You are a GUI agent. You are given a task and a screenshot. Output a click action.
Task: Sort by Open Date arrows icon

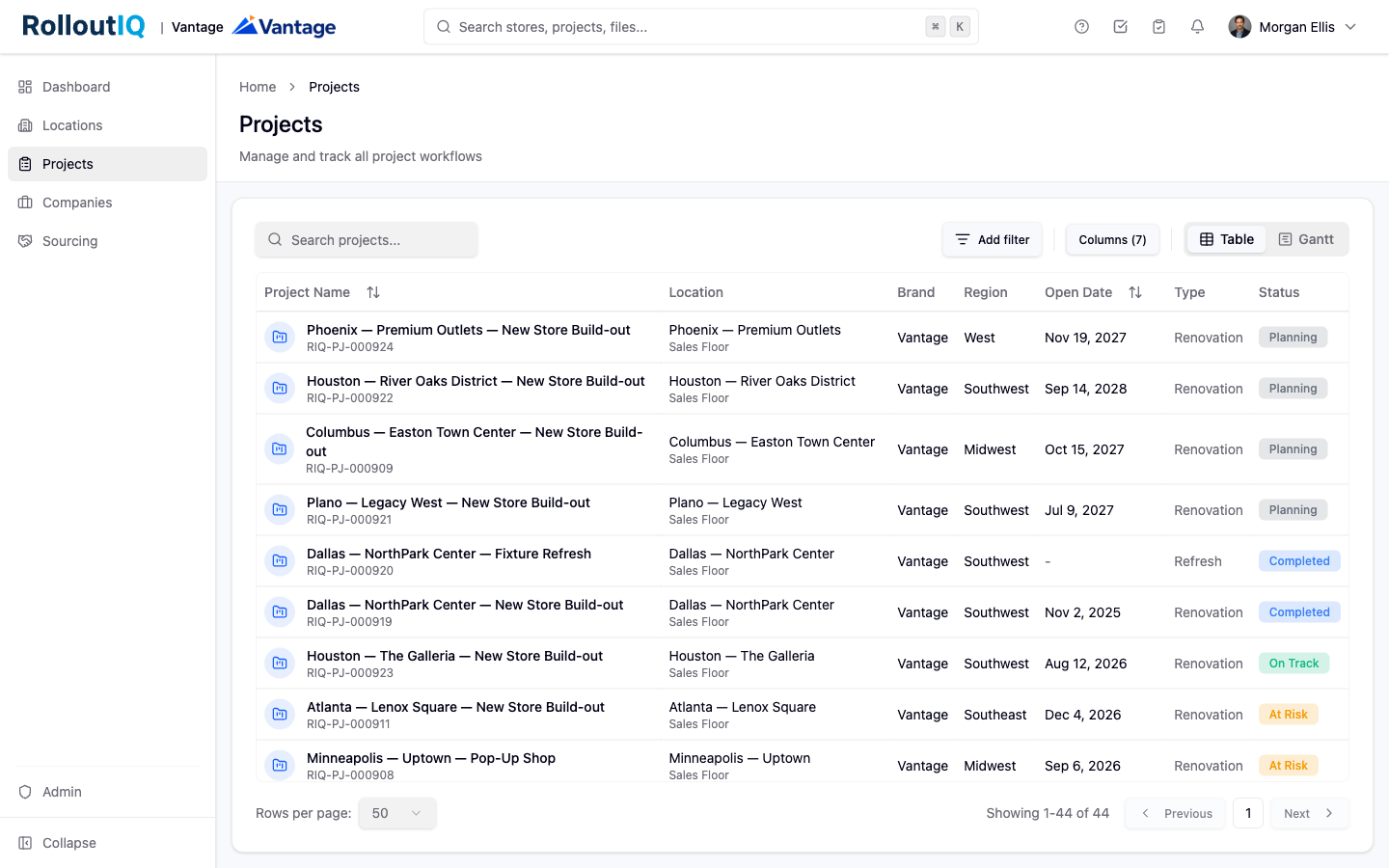pos(1135,292)
